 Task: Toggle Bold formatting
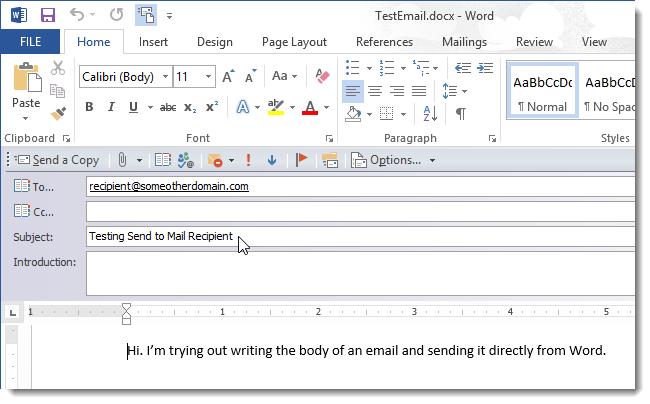click(89, 107)
